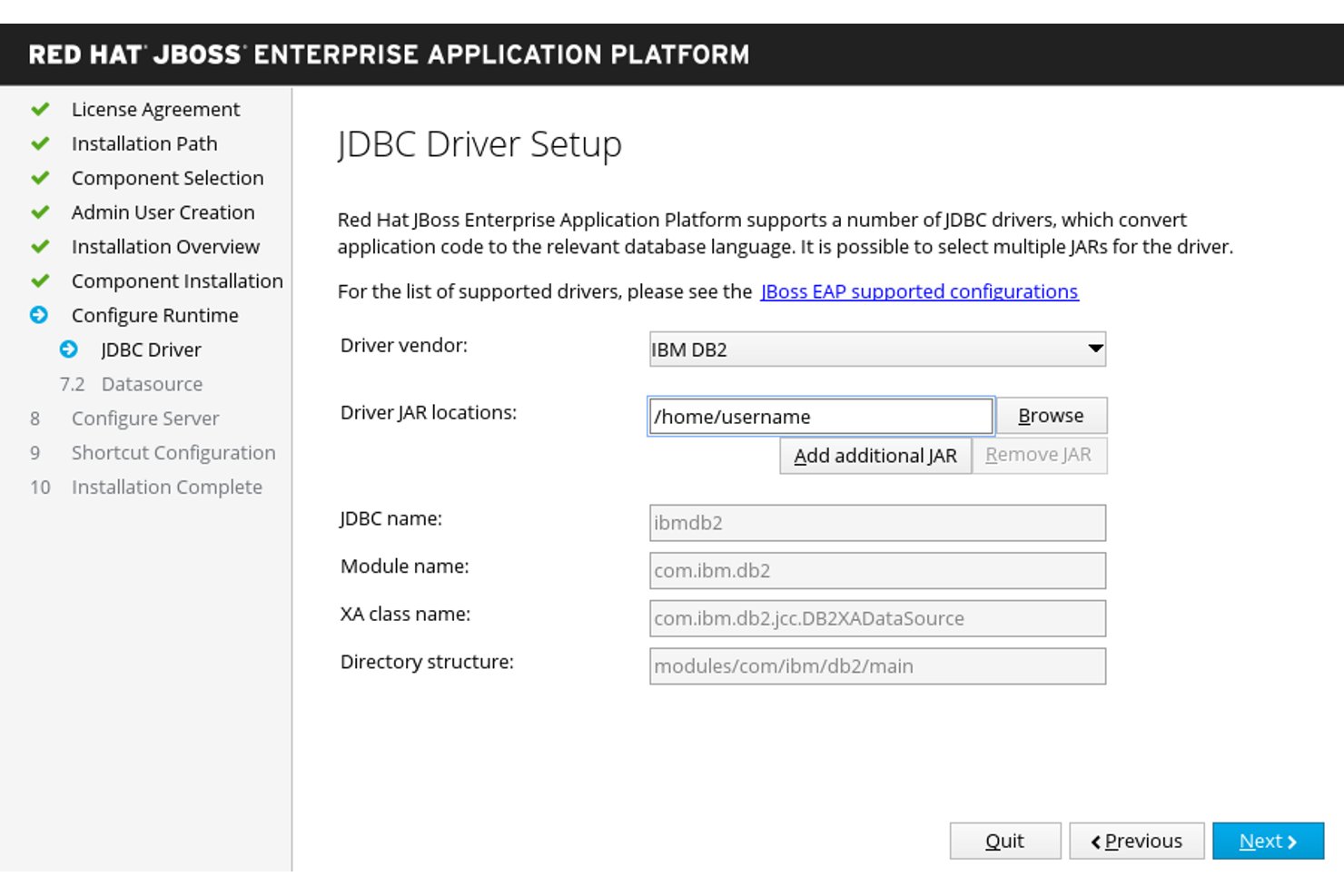Select the Shortcut Configuration step
This screenshot has width=1344, height=896.
tap(173, 453)
